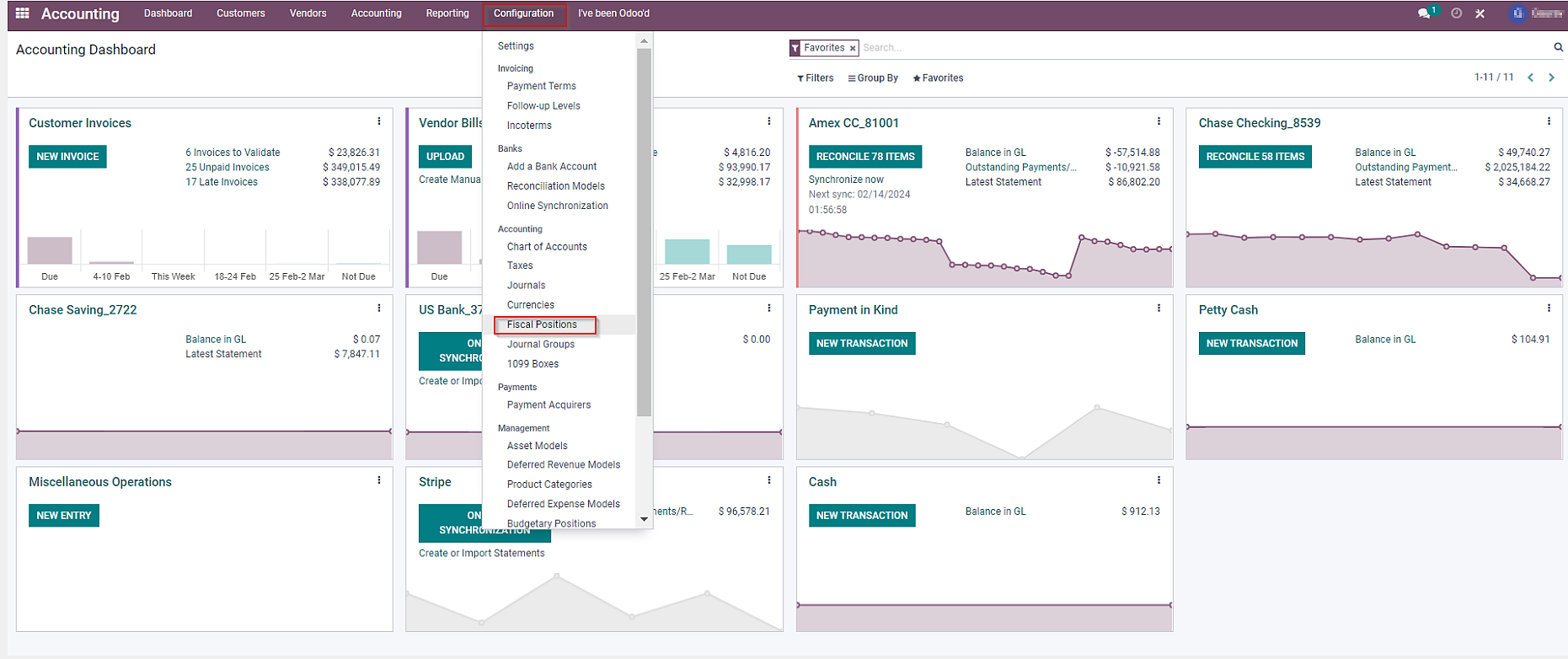The image size is (1568, 659).
Task: Click NEW TRANSACTION in Payment in Kind
Action: pos(862,344)
